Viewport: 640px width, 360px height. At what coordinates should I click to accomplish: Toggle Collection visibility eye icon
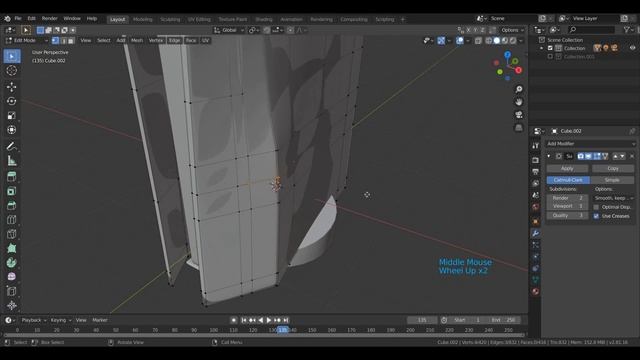click(632, 48)
